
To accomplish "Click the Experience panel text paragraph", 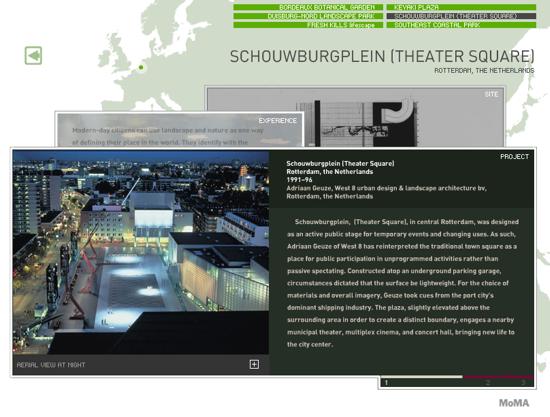I will click(168, 136).
